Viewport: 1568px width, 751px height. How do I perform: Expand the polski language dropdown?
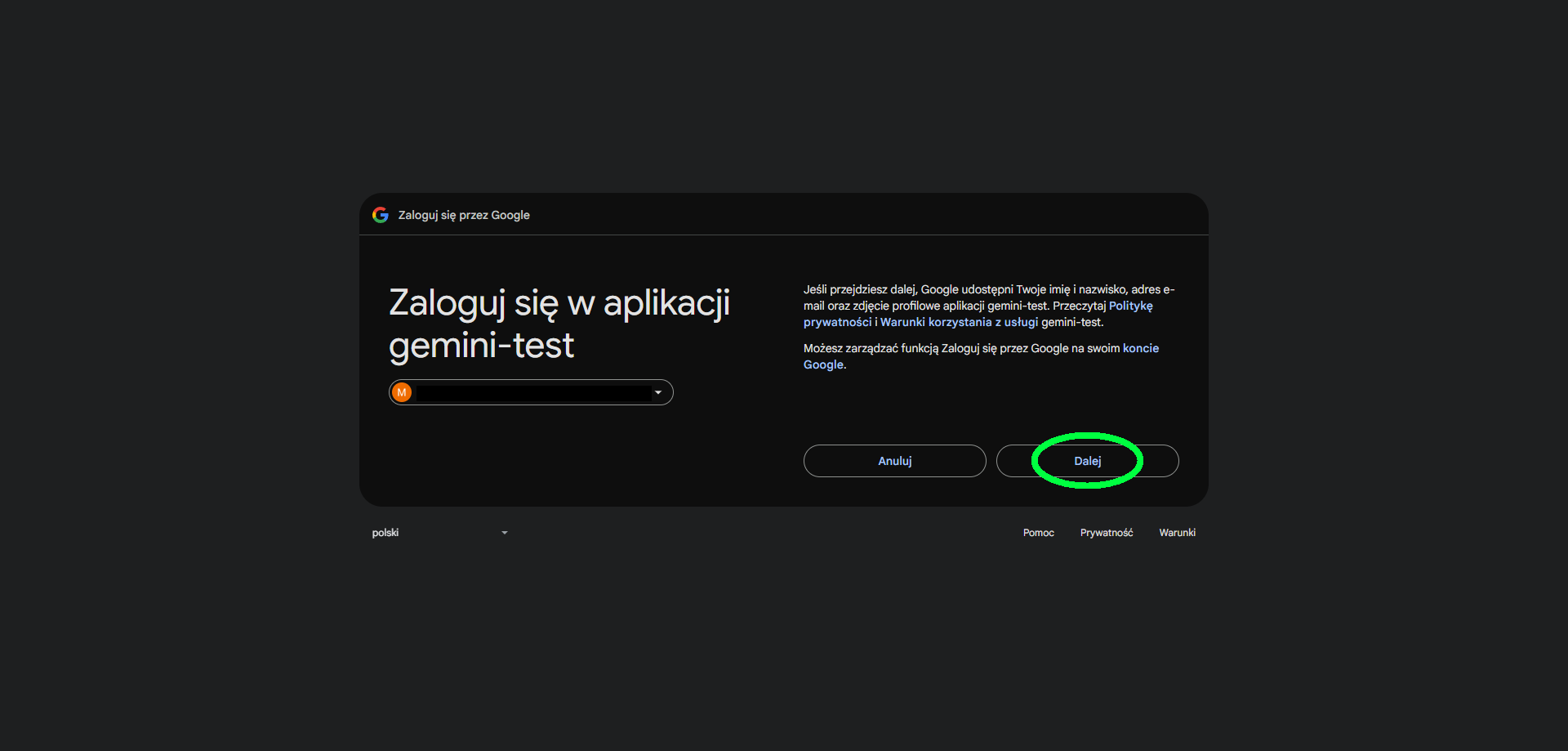(440, 533)
